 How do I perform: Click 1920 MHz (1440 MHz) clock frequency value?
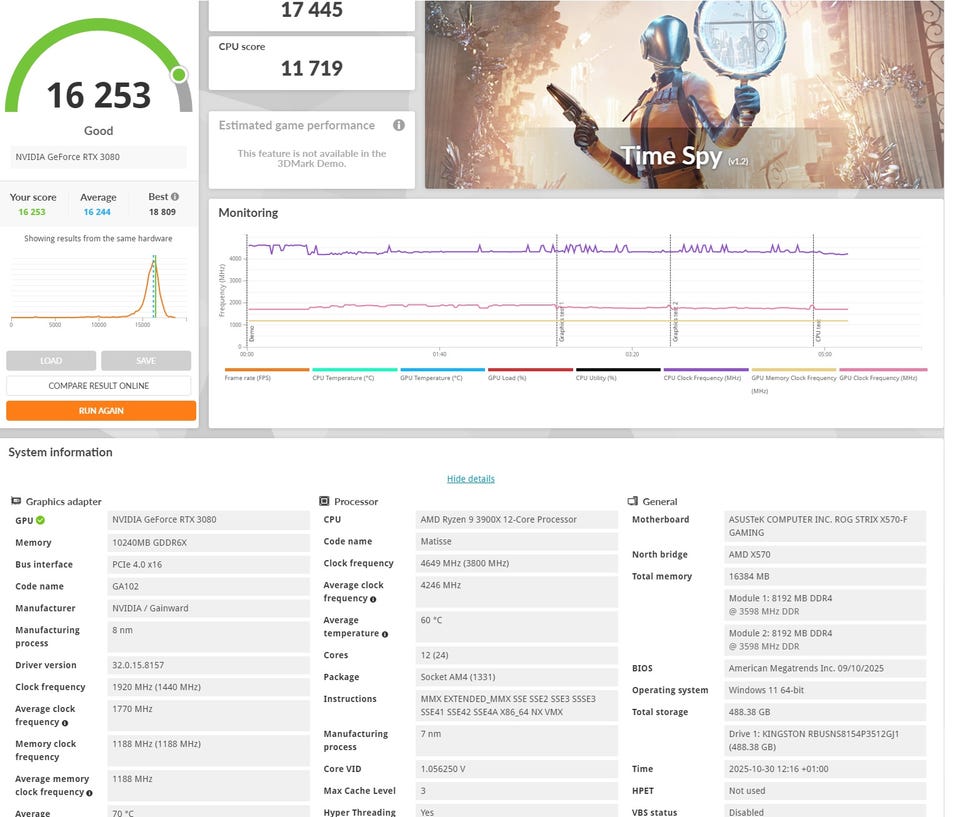pyautogui.click(x=208, y=687)
